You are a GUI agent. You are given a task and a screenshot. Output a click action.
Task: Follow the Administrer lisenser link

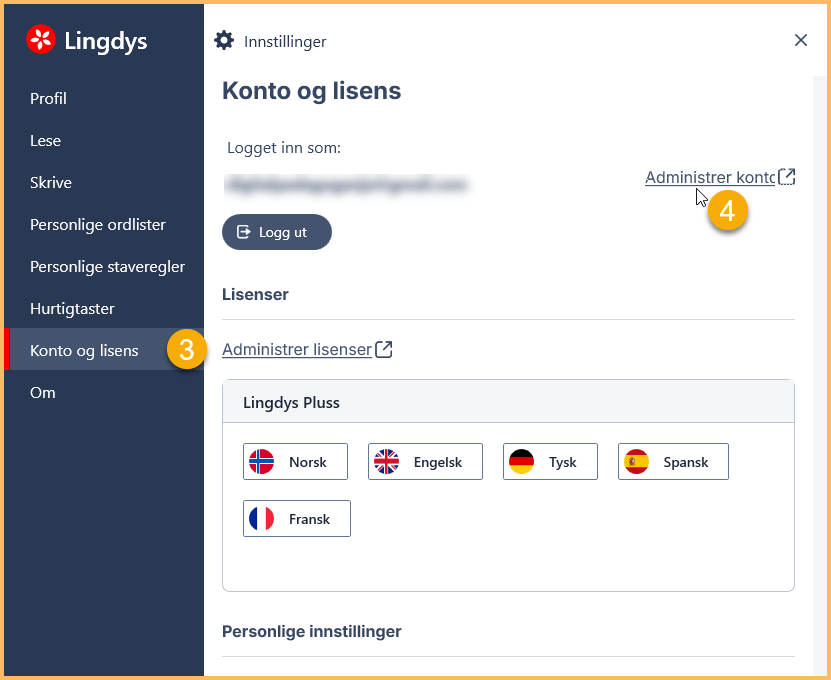click(296, 349)
